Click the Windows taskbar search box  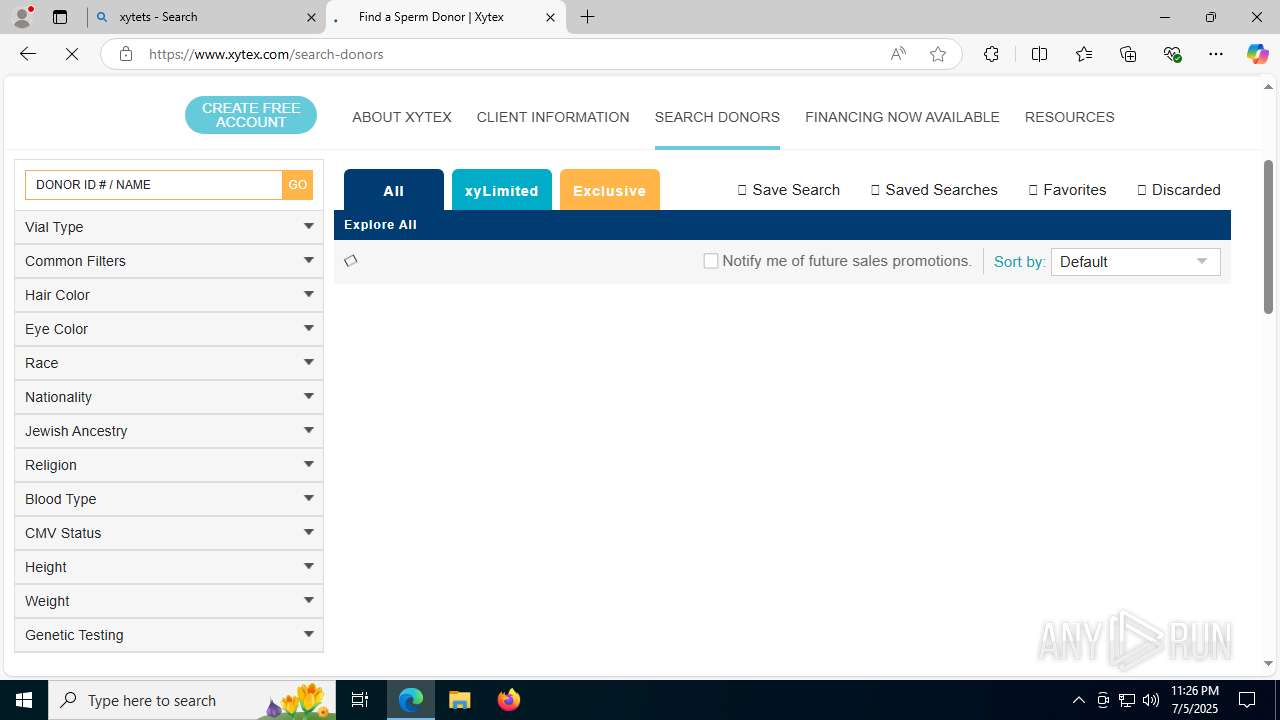[x=192, y=700]
